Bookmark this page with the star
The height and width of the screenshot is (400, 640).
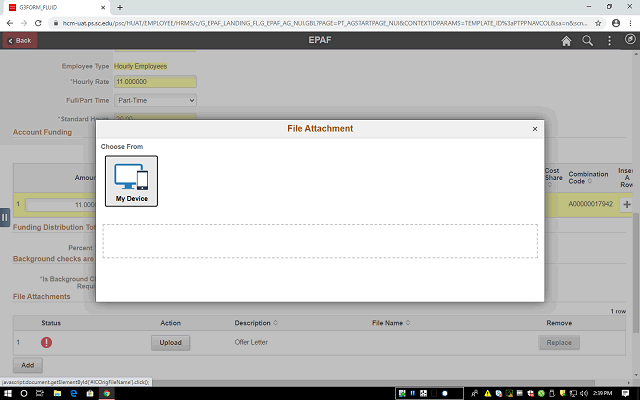[x=598, y=23]
